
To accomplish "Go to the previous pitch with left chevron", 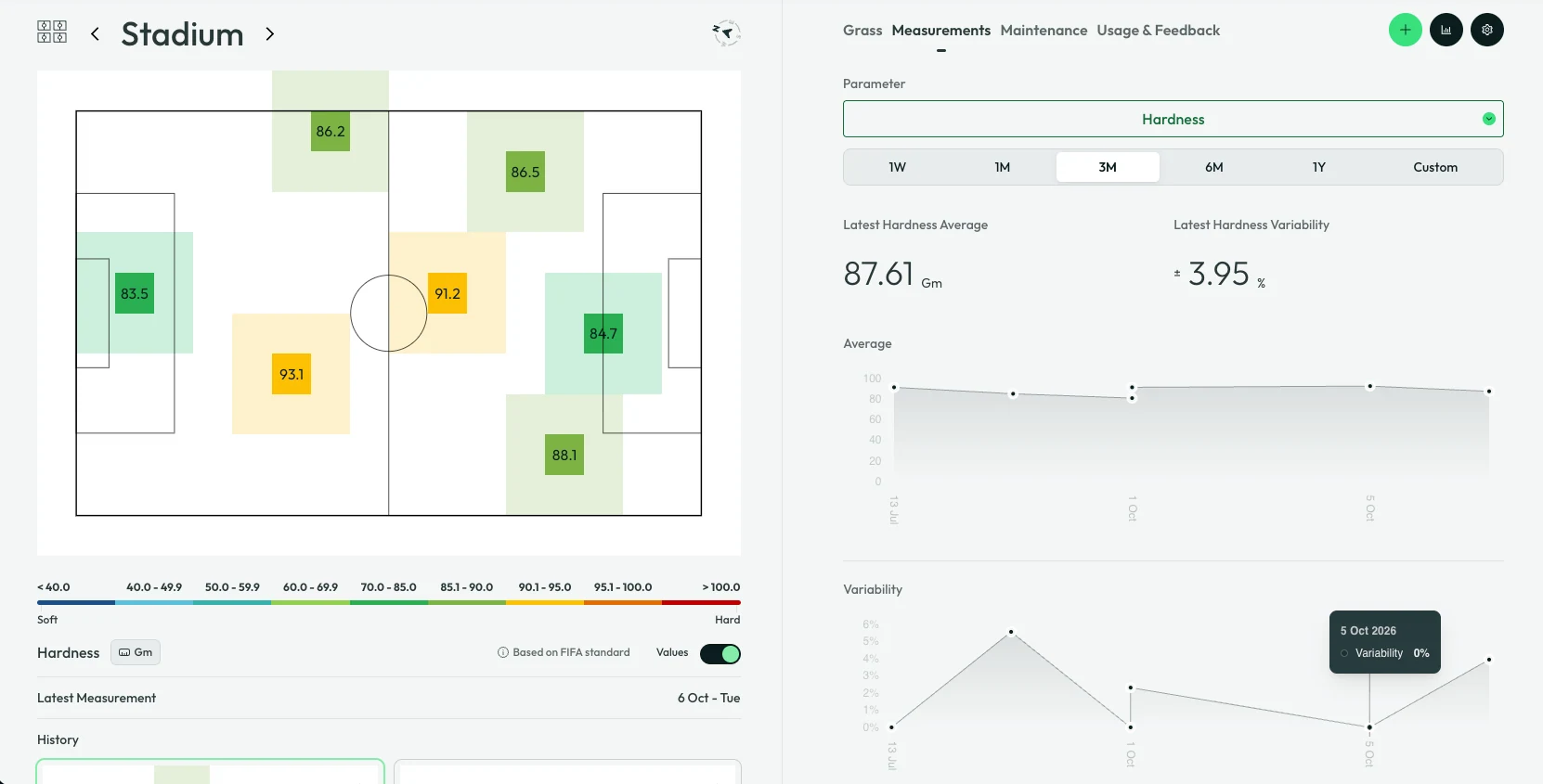I will pyautogui.click(x=95, y=34).
